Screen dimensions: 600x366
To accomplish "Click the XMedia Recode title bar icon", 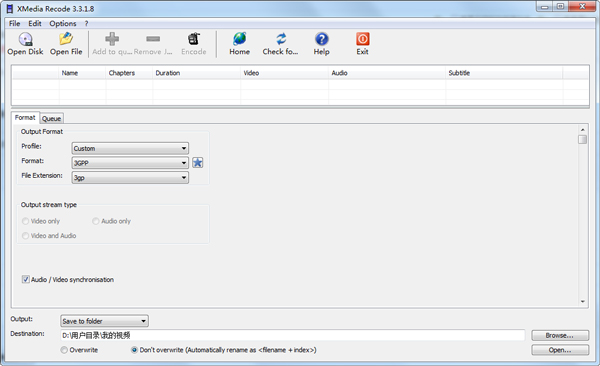I will (x=10, y=8).
